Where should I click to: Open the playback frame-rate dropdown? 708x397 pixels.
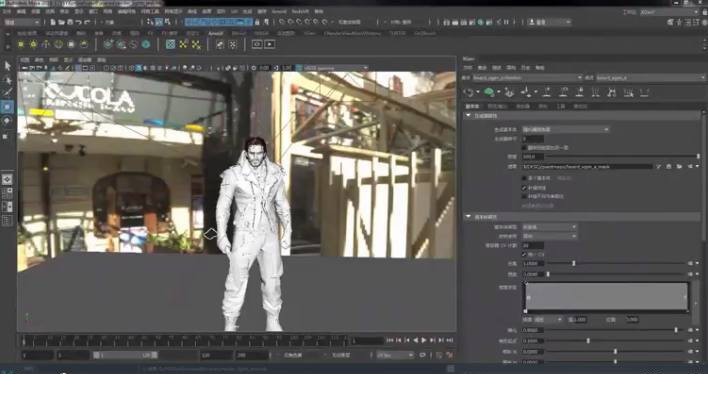395,355
